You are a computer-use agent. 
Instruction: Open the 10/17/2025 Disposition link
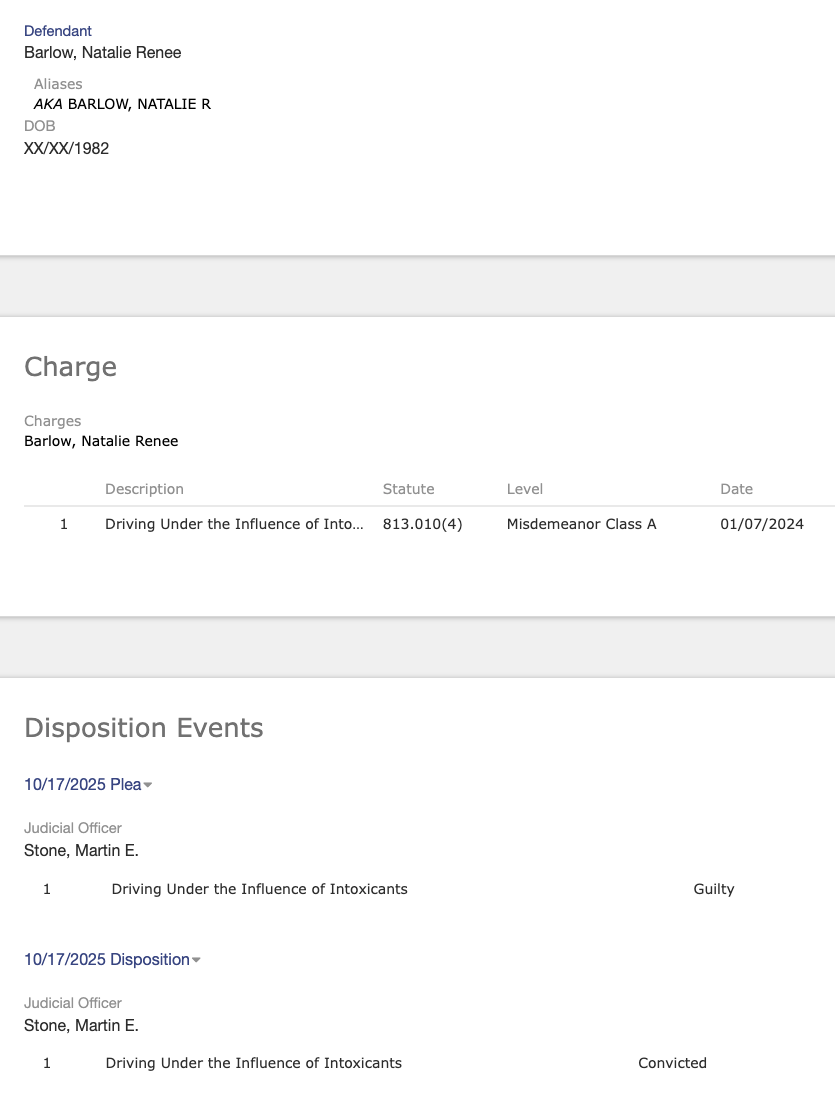[106, 960]
